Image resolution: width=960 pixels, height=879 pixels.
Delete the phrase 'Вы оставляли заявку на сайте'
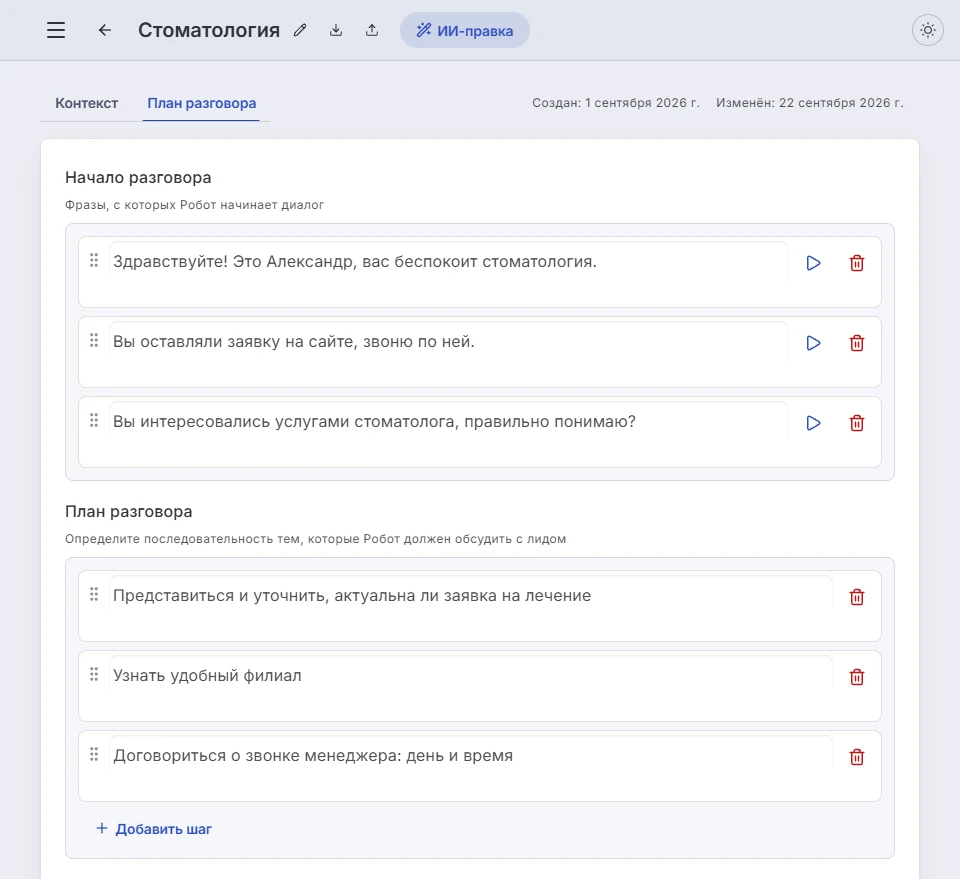pyautogui.click(x=857, y=343)
